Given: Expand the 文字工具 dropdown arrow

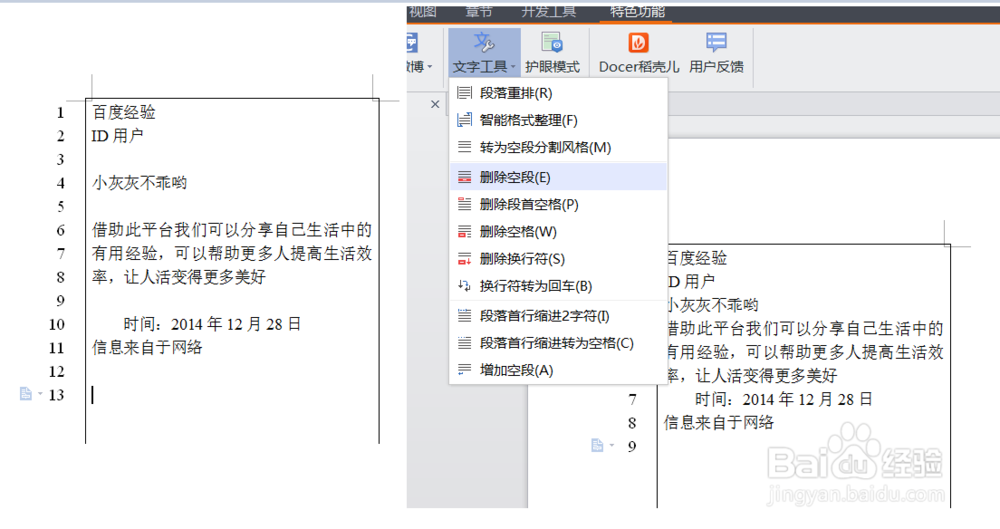Looking at the screenshot, I should coord(513,67).
